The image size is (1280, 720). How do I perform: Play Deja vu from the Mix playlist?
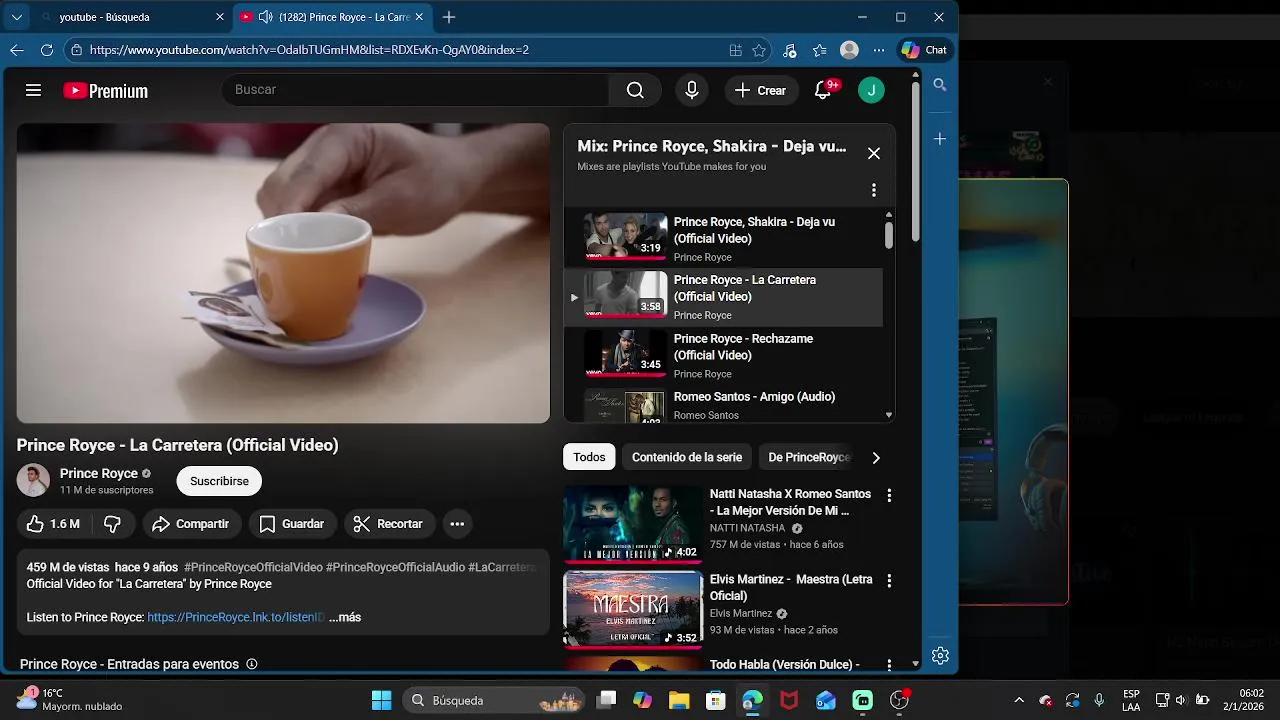coord(723,238)
